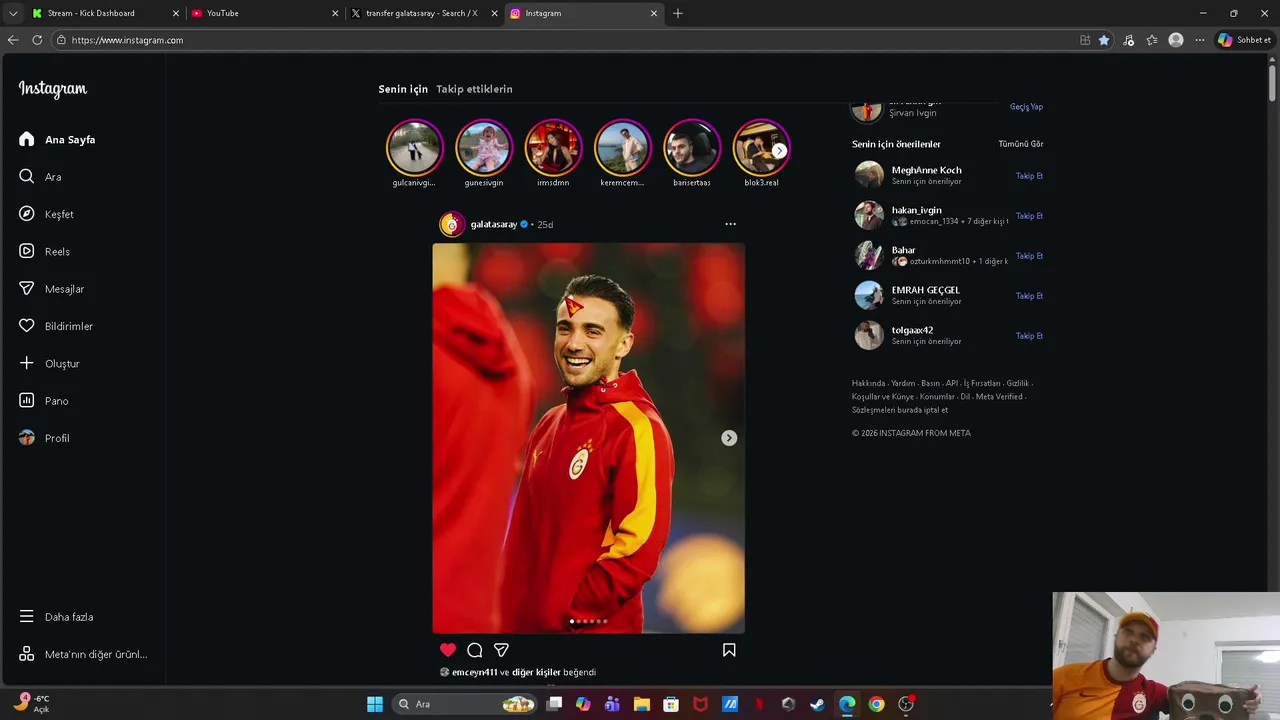Open the Windows Start menu

pos(375,704)
